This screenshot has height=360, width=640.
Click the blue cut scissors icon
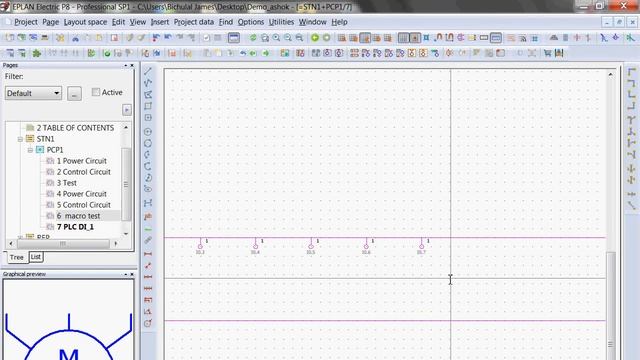76,38
